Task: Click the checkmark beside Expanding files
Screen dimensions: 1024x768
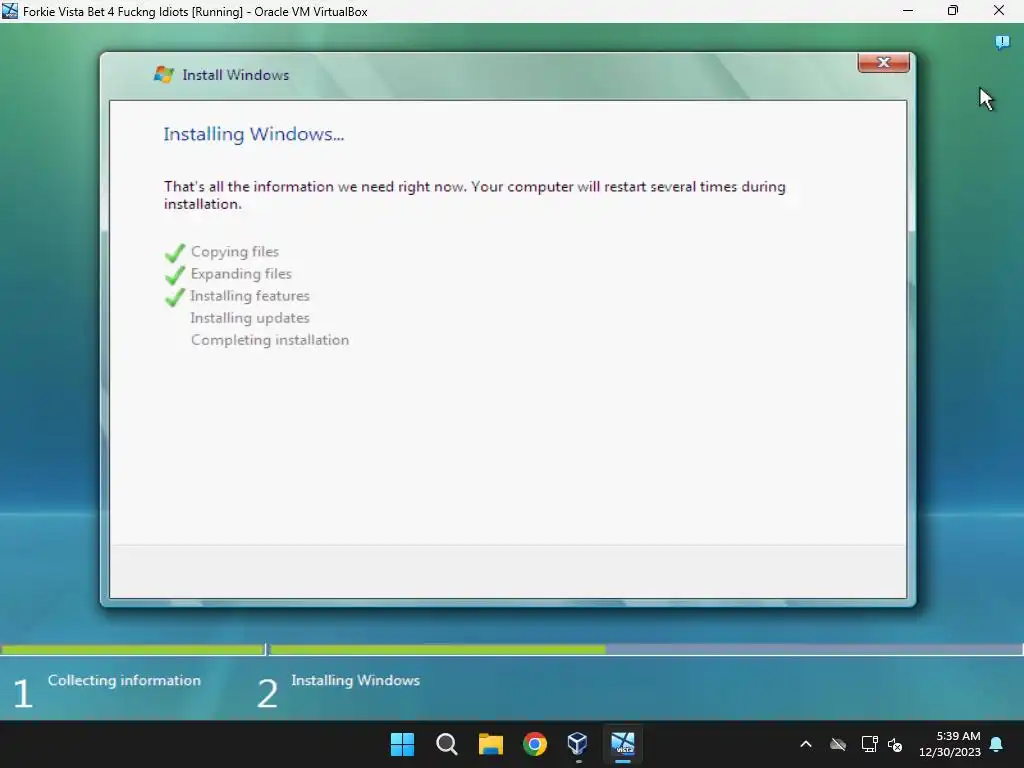Action: coord(175,275)
